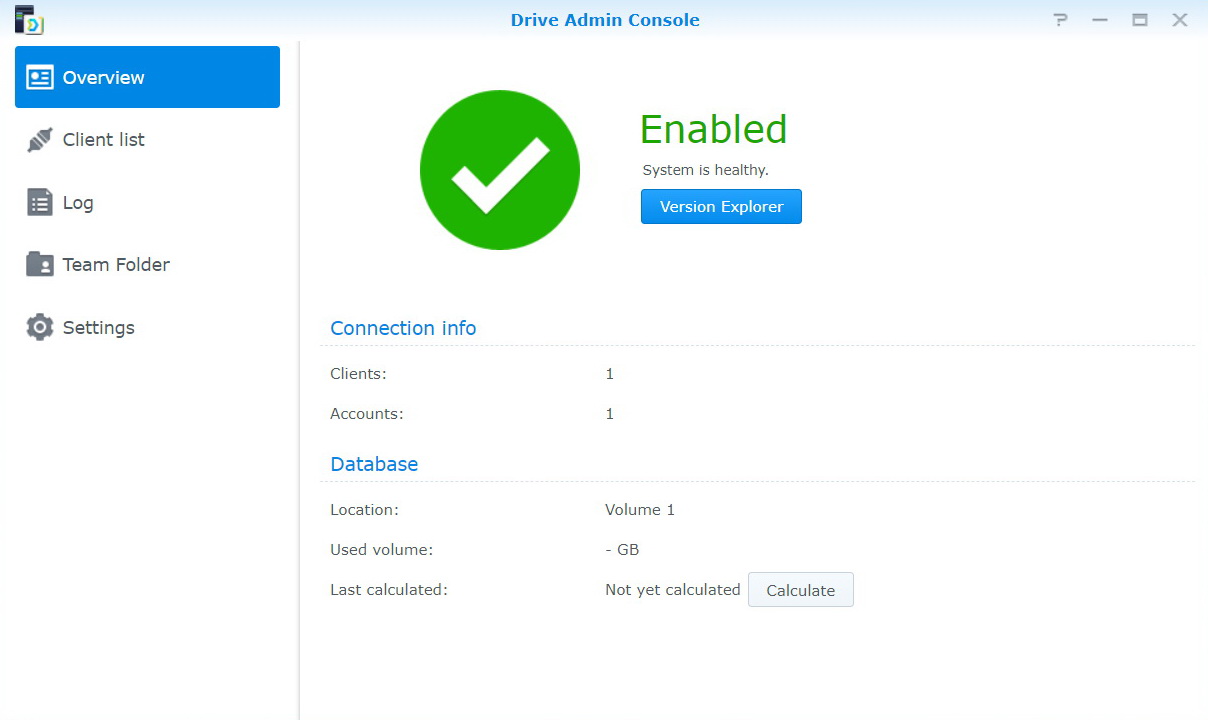Click the Clients: label
The width and height of the screenshot is (1208, 720).
pyautogui.click(x=358, y=374)
